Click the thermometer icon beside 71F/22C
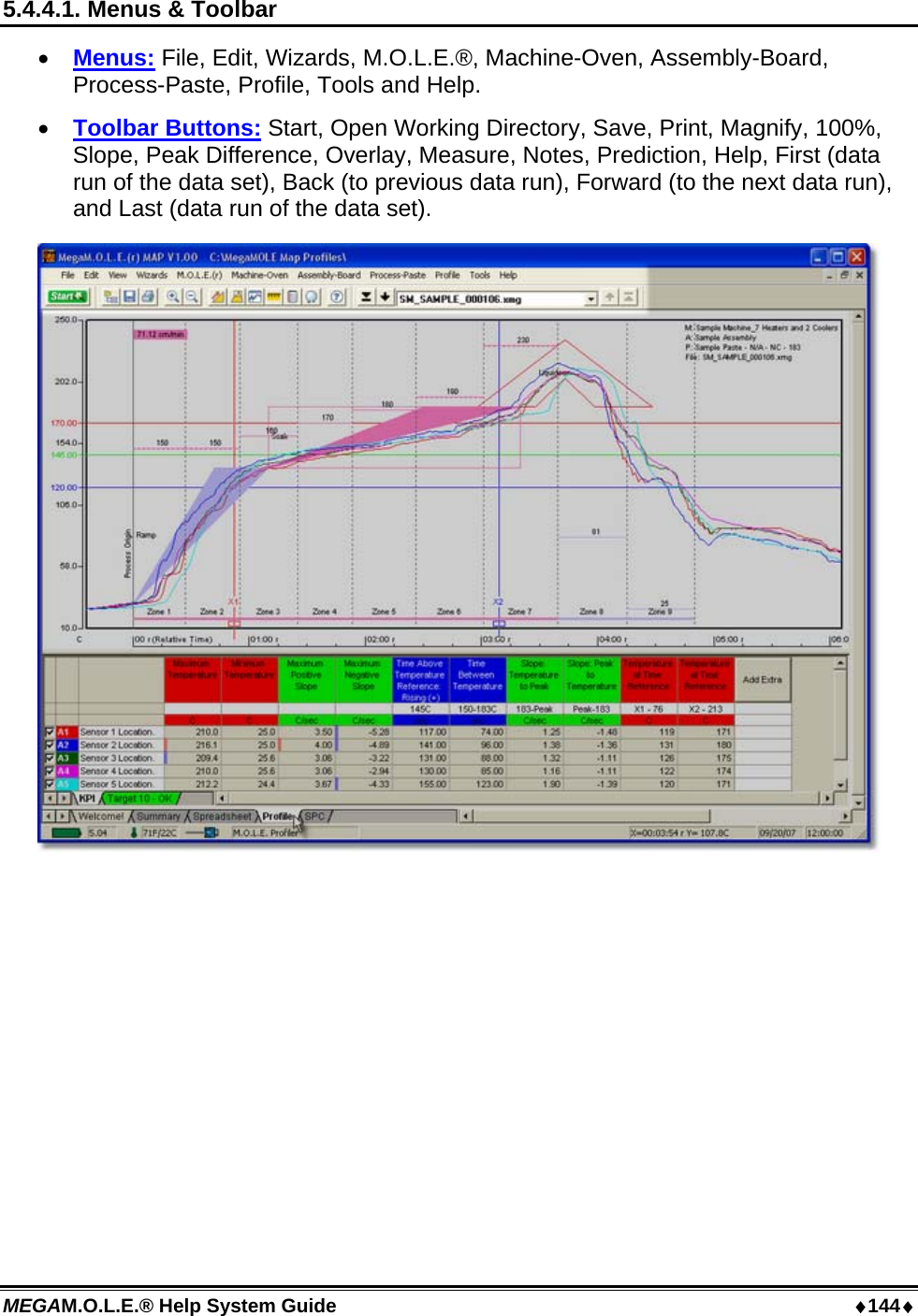The height and width of the screenshot is (1316, 918). point(134,832)
